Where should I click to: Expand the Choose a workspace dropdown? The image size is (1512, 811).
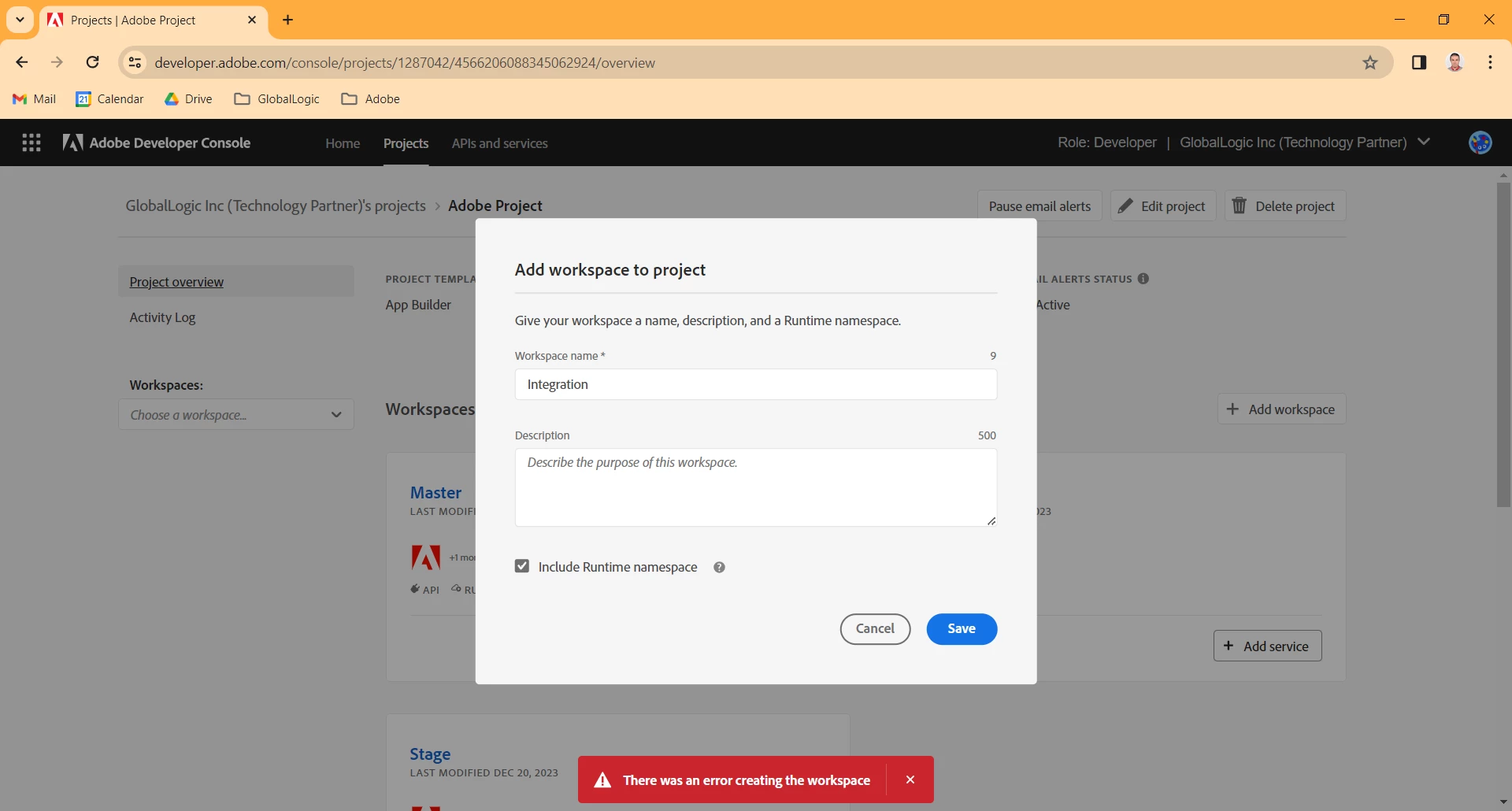pos(236,415)
